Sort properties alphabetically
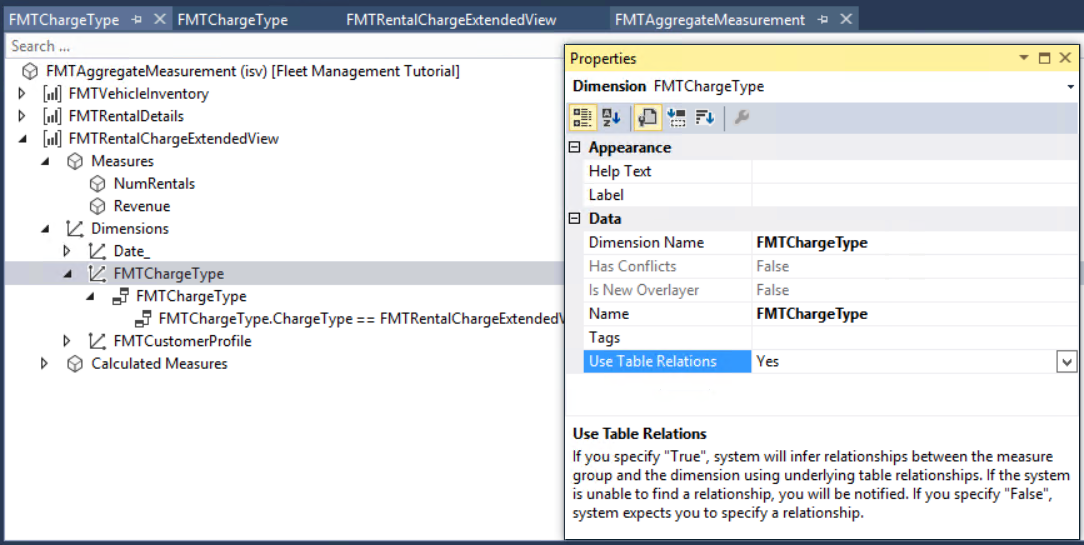Image resolution: width=1084 pixels, height=545 pixels. coord(611,118)
